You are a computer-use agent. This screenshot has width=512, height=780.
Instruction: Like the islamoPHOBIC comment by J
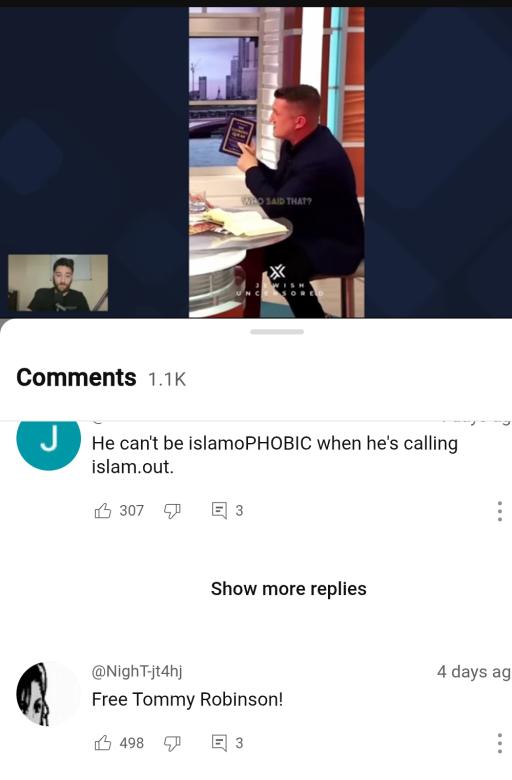(x=103, y=510)
